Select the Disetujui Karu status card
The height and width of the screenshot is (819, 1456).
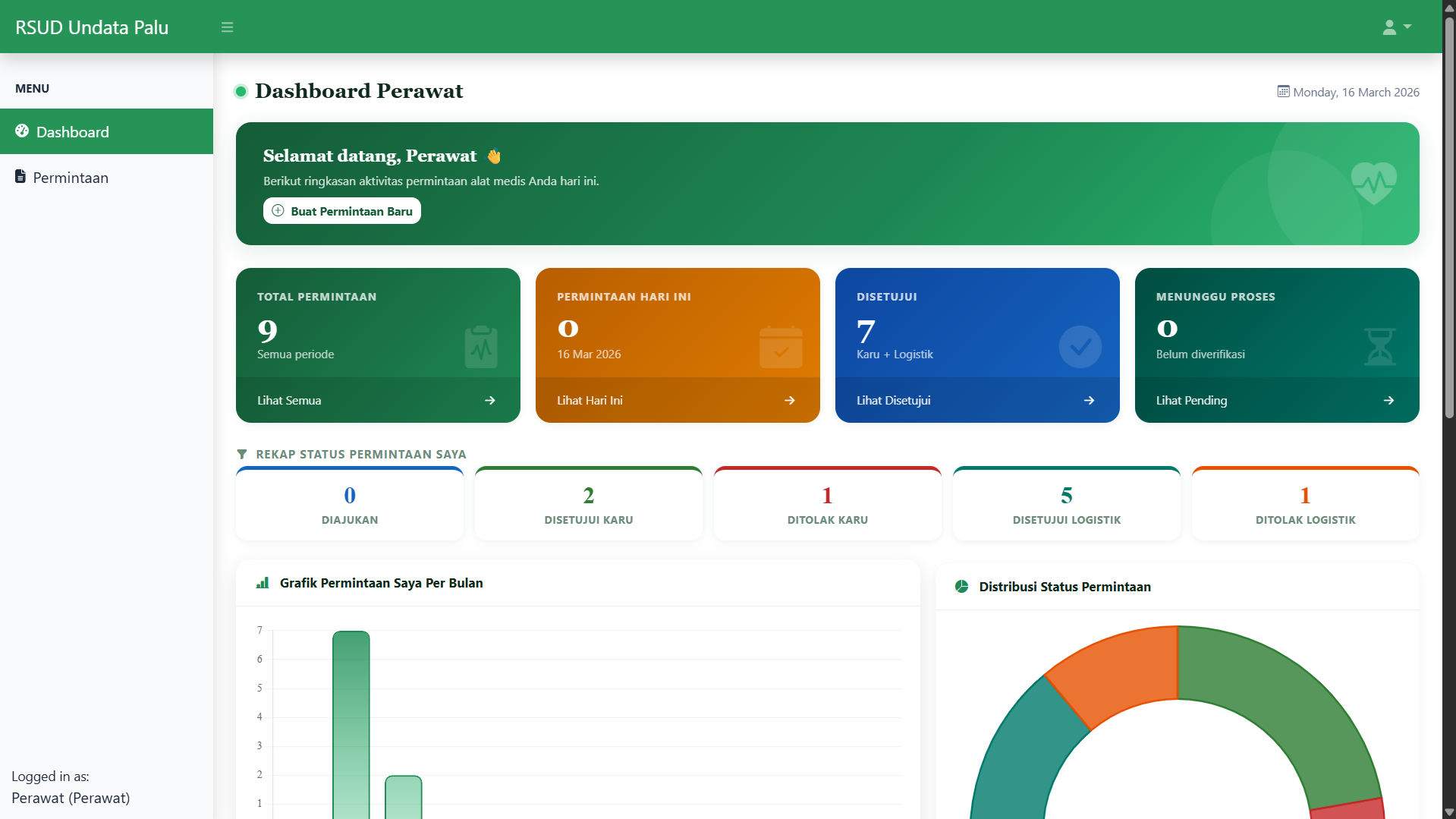(588, 505)
